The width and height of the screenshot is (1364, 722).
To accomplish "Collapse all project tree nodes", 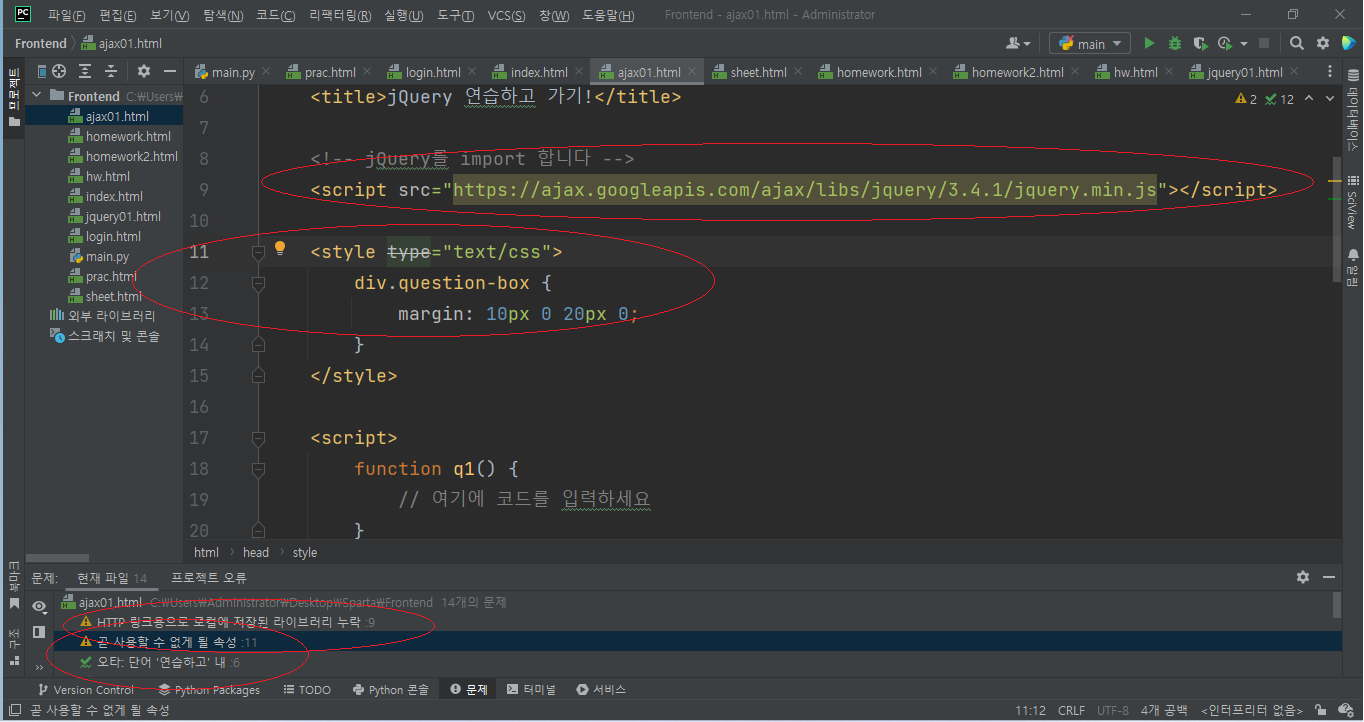I will [111, 71].
